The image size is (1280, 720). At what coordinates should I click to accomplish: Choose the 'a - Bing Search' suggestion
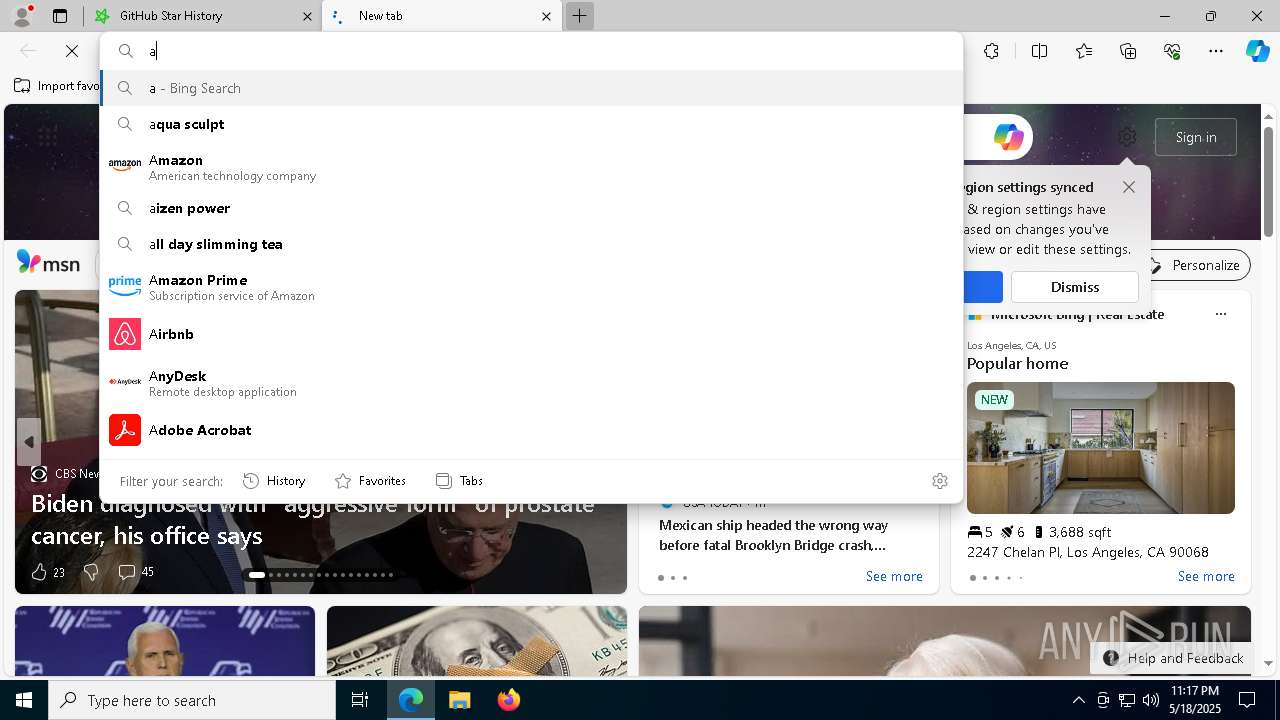pyautogui.click(x=532, y=88)
